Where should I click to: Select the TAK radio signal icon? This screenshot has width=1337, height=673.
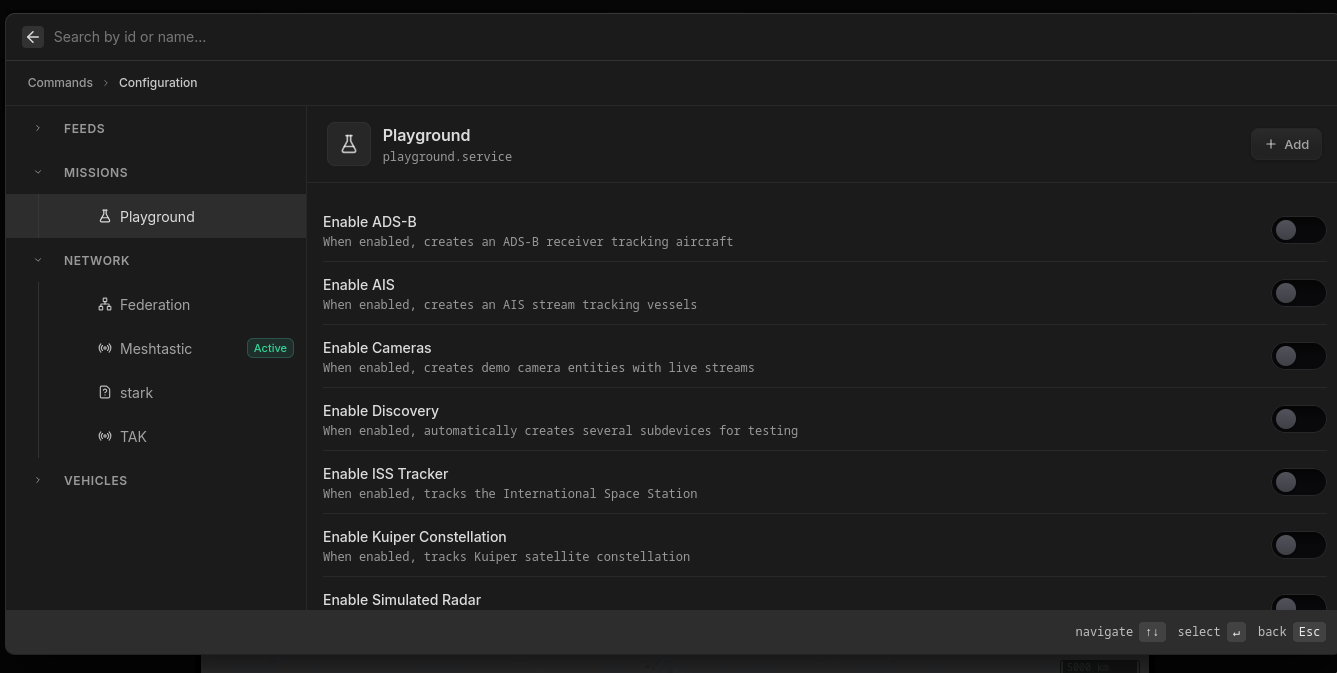click(x=105, y=436)
